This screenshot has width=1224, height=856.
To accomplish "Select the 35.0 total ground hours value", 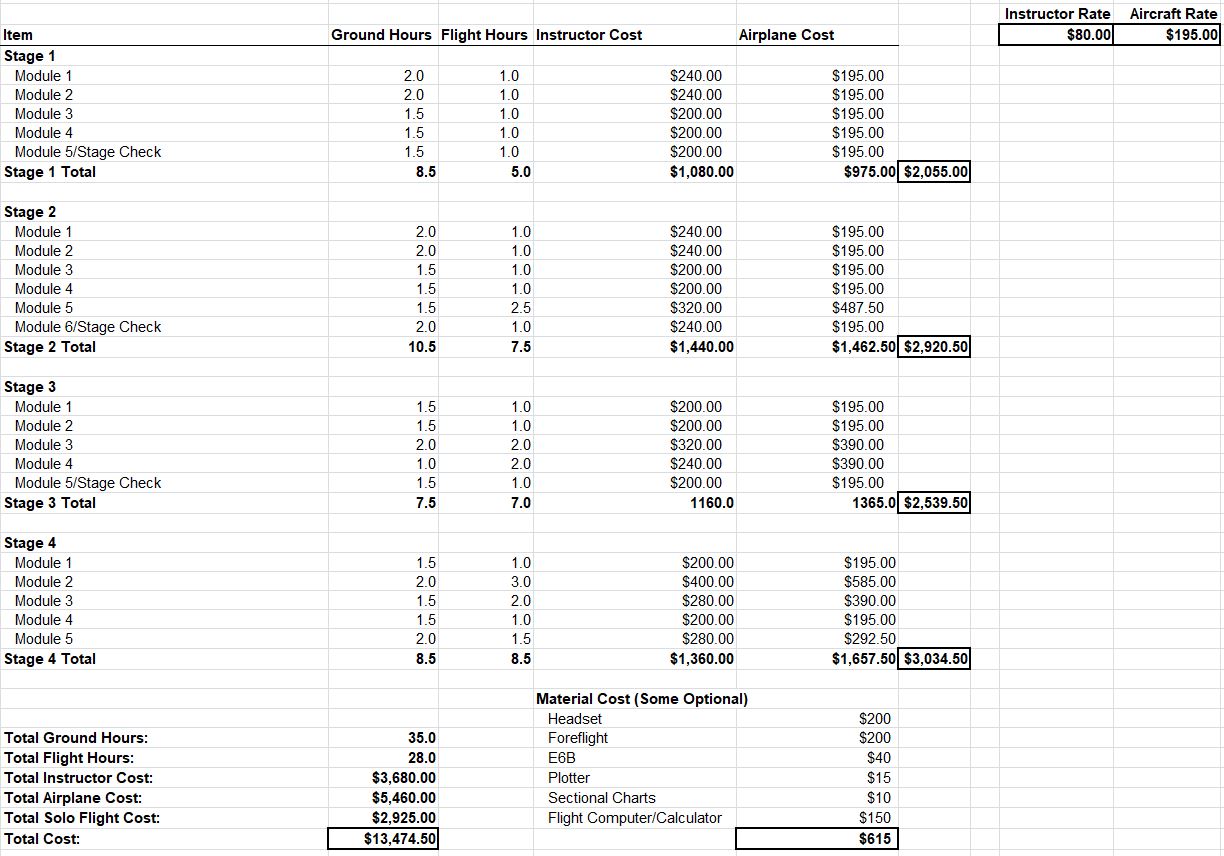I will (x=423, y=738).
